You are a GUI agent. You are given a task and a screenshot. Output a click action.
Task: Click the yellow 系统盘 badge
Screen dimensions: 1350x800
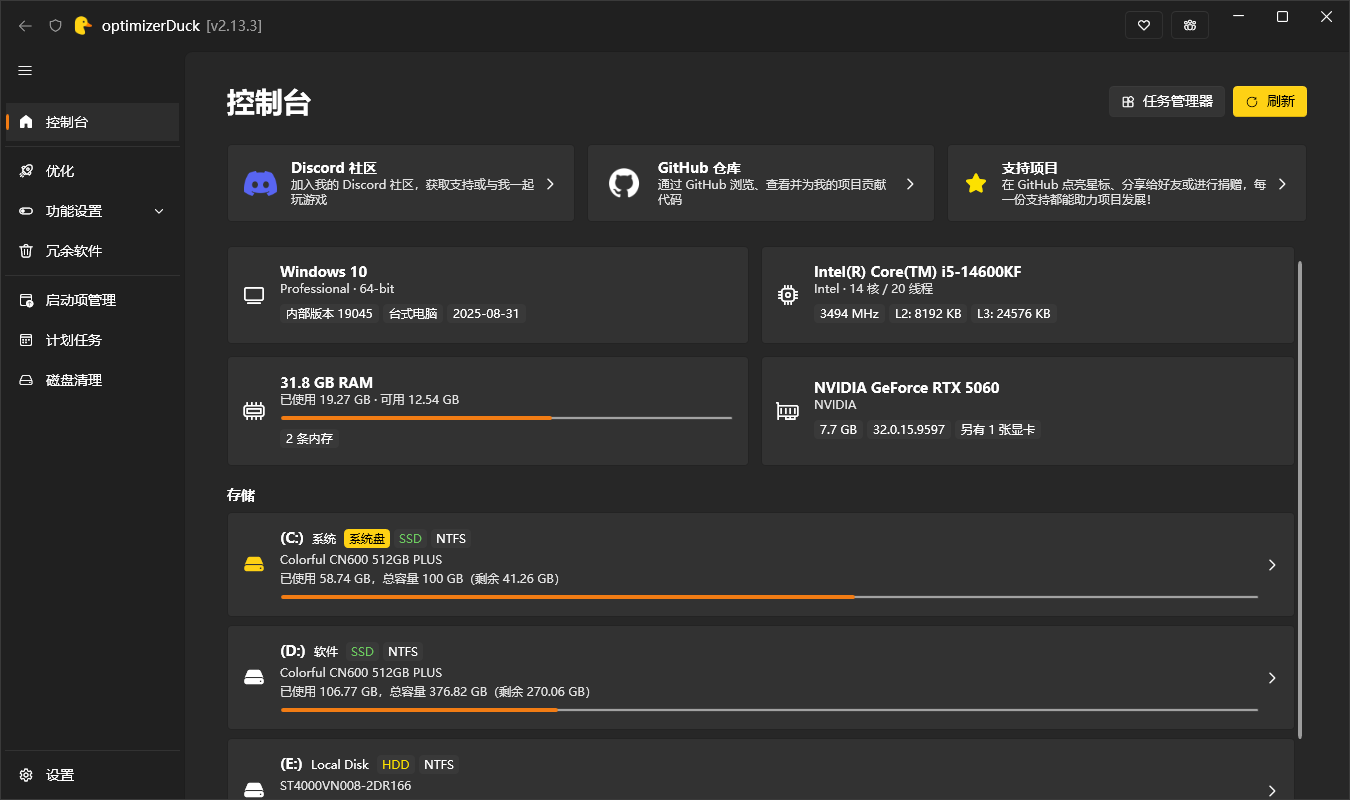click(367, 538)
